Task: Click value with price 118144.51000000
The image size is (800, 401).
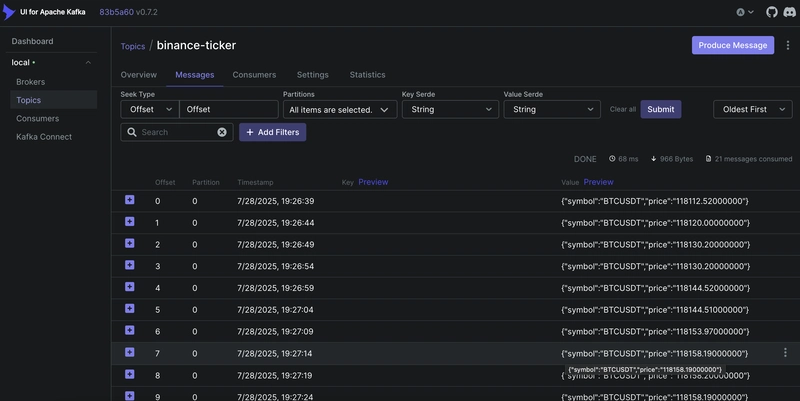Action: pos(655,310)
